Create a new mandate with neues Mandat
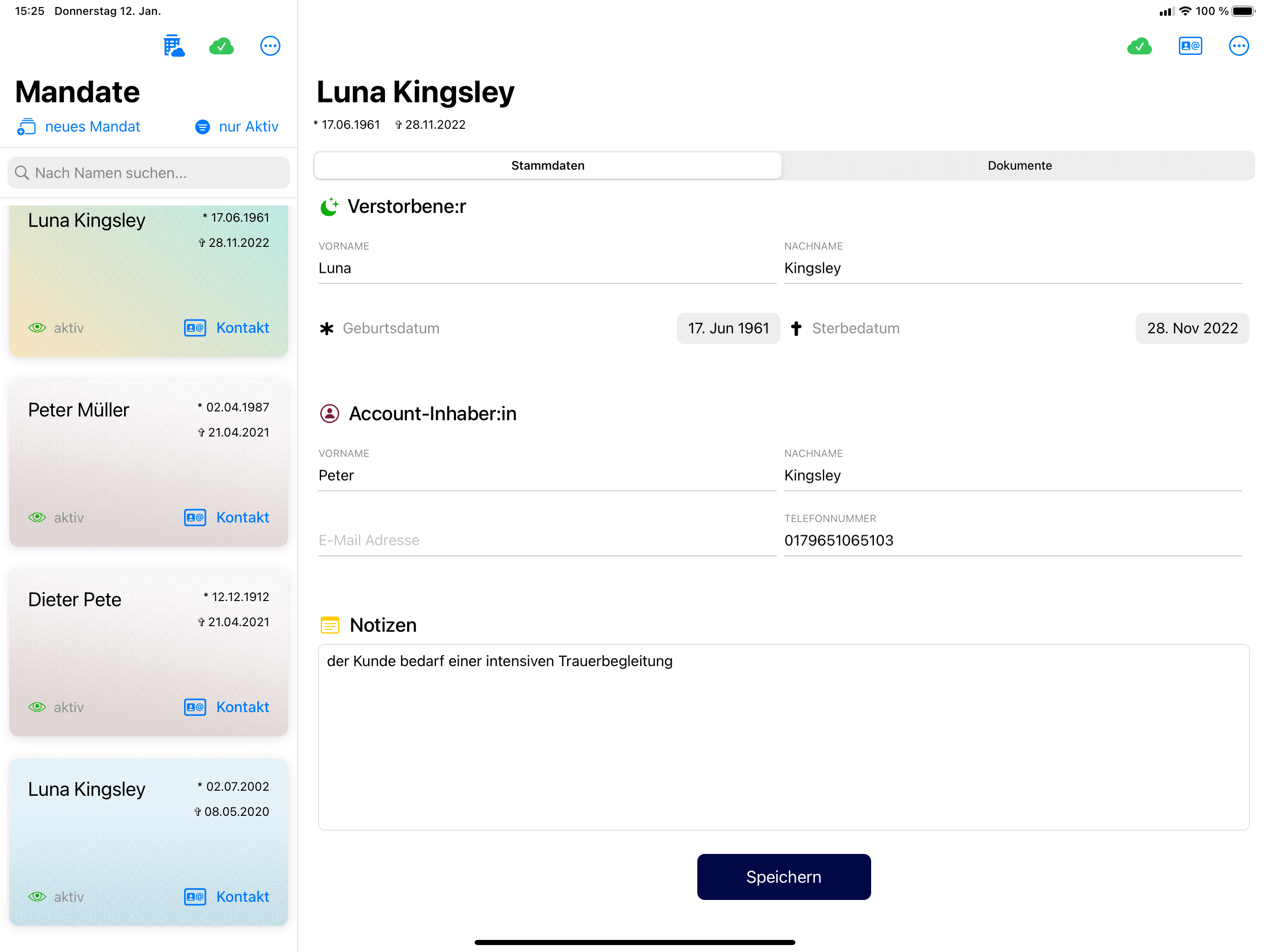Image resolution: width=1270 pixels, height=952 pixels. [x=79, y=126]
